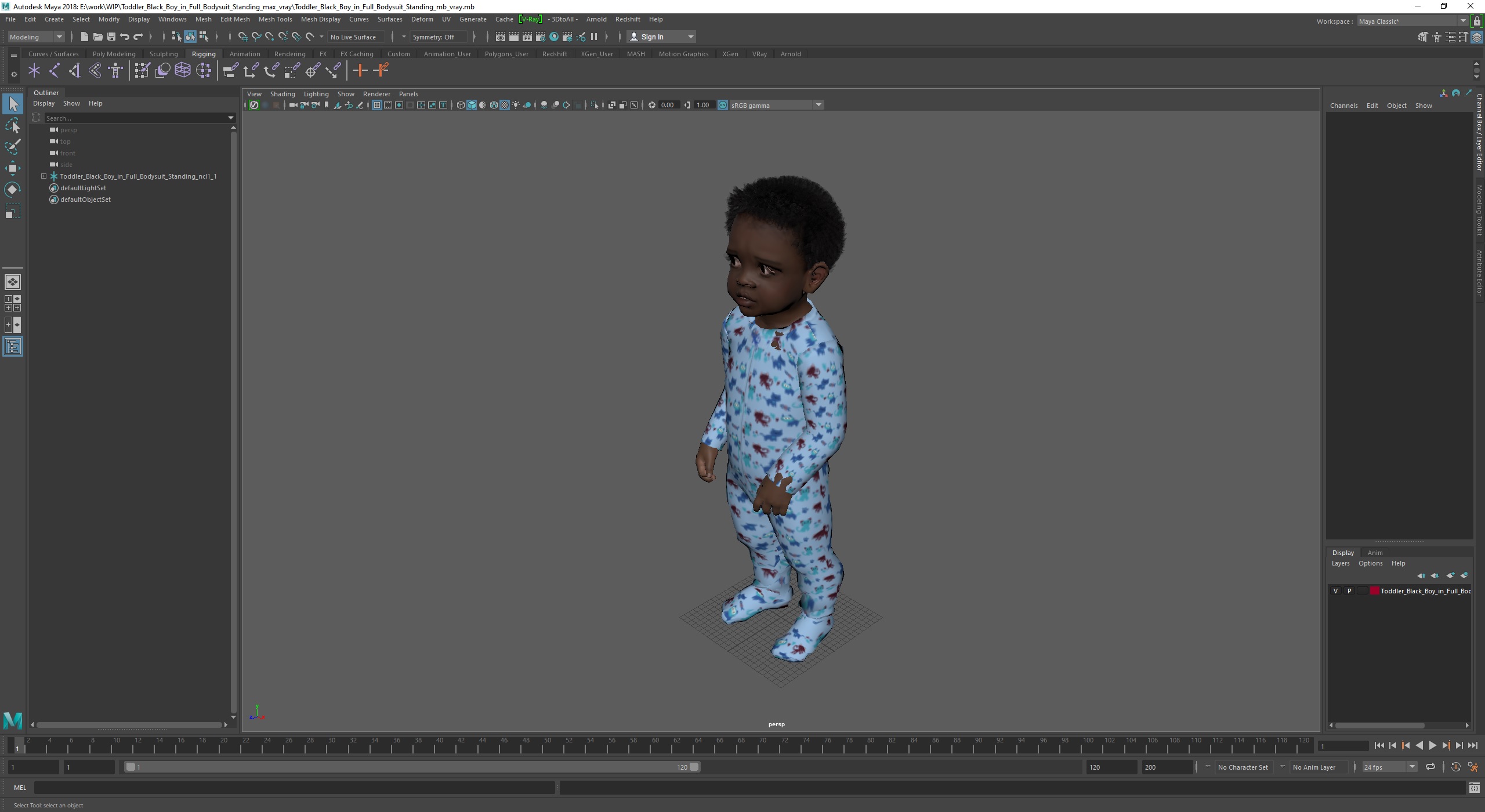Screen dimensions: 1485x812
Task: Select the defaultLightSet in the Outliner
Action: point(83,188)
